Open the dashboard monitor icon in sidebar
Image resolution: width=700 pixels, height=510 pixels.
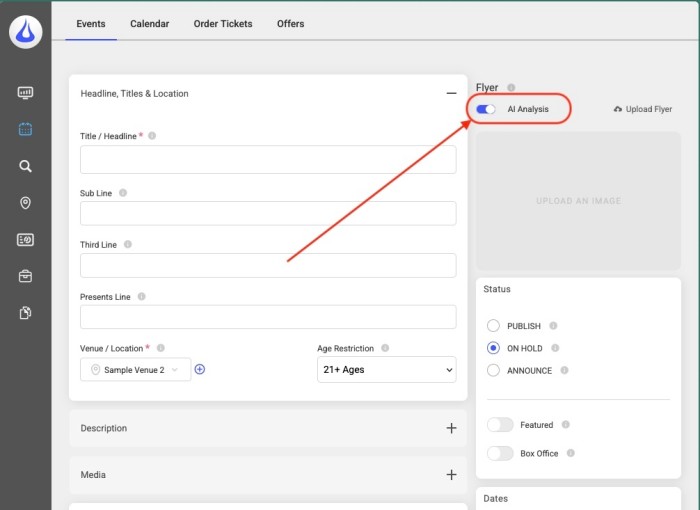pyautogui.click(x=25, y=92)
